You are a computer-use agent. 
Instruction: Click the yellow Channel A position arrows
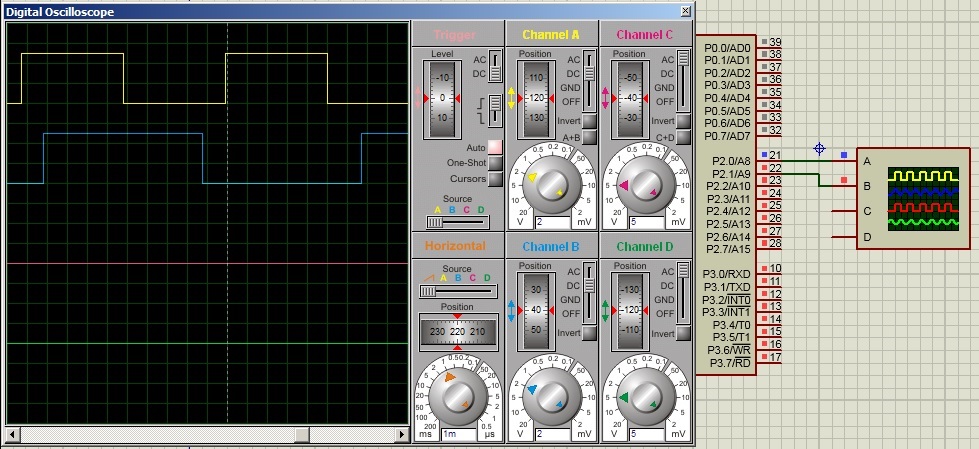coord(511,99)
